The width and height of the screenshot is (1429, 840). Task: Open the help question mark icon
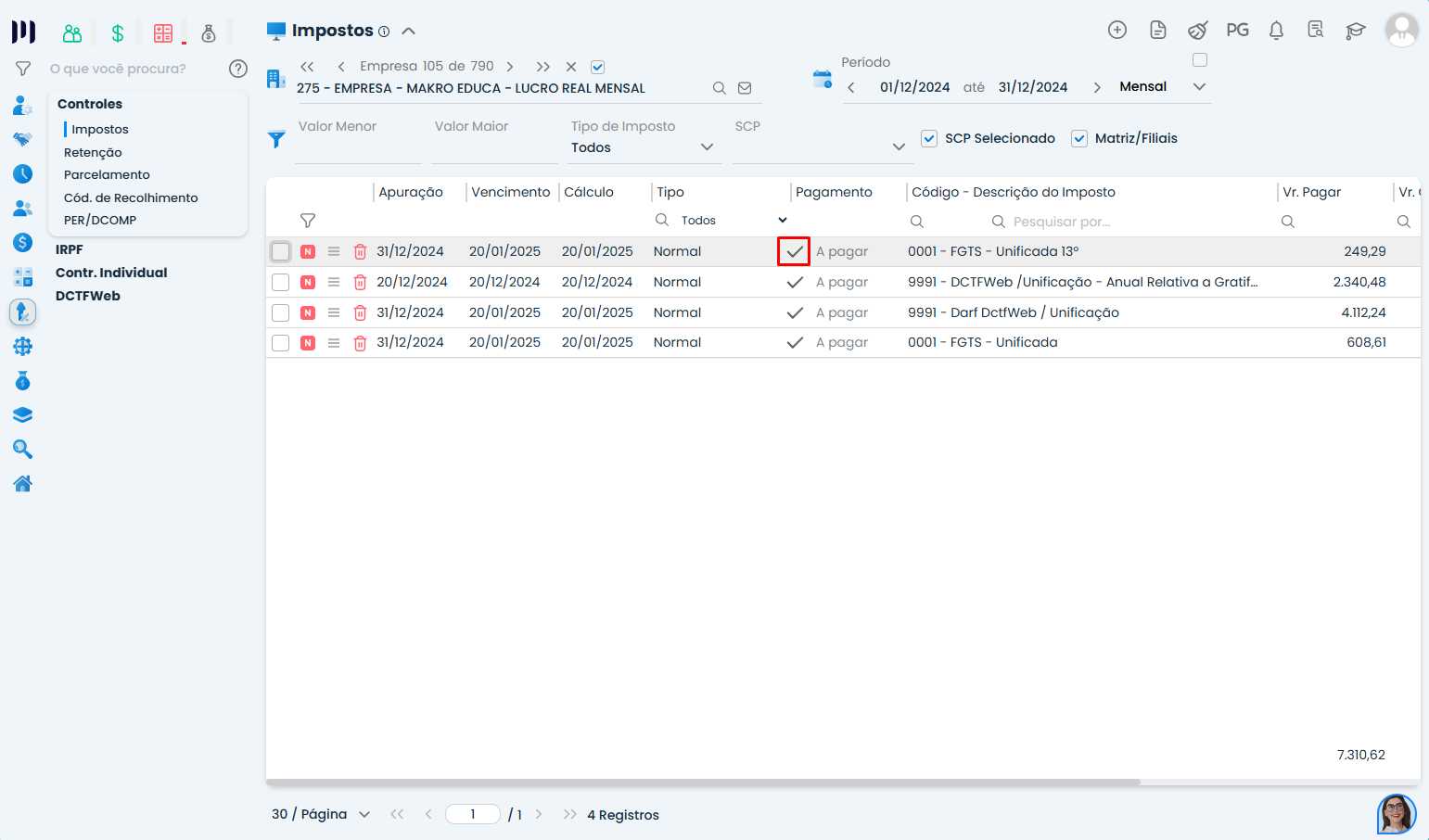[x=238, y=69]
